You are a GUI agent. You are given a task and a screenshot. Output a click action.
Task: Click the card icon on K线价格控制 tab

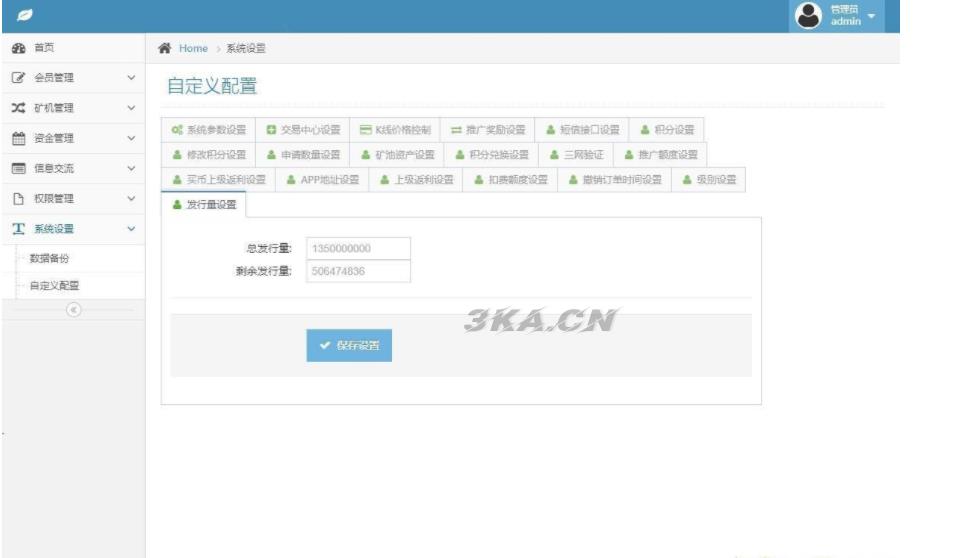[365, 130]
